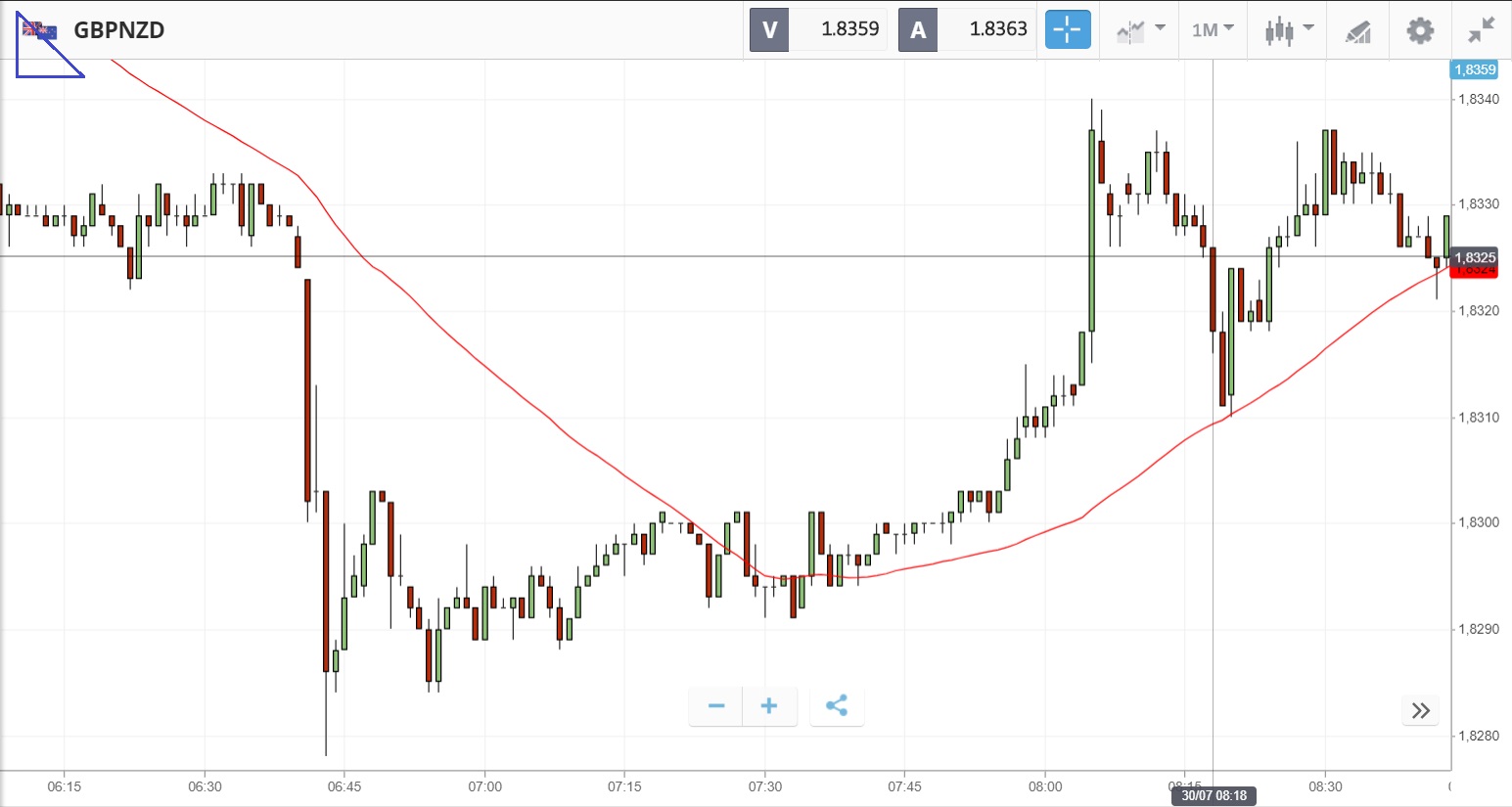The width and height of the screenshot is (1512, 807).
Task: Toggle the blue crosshair cursor tool
Action: 1067,30
